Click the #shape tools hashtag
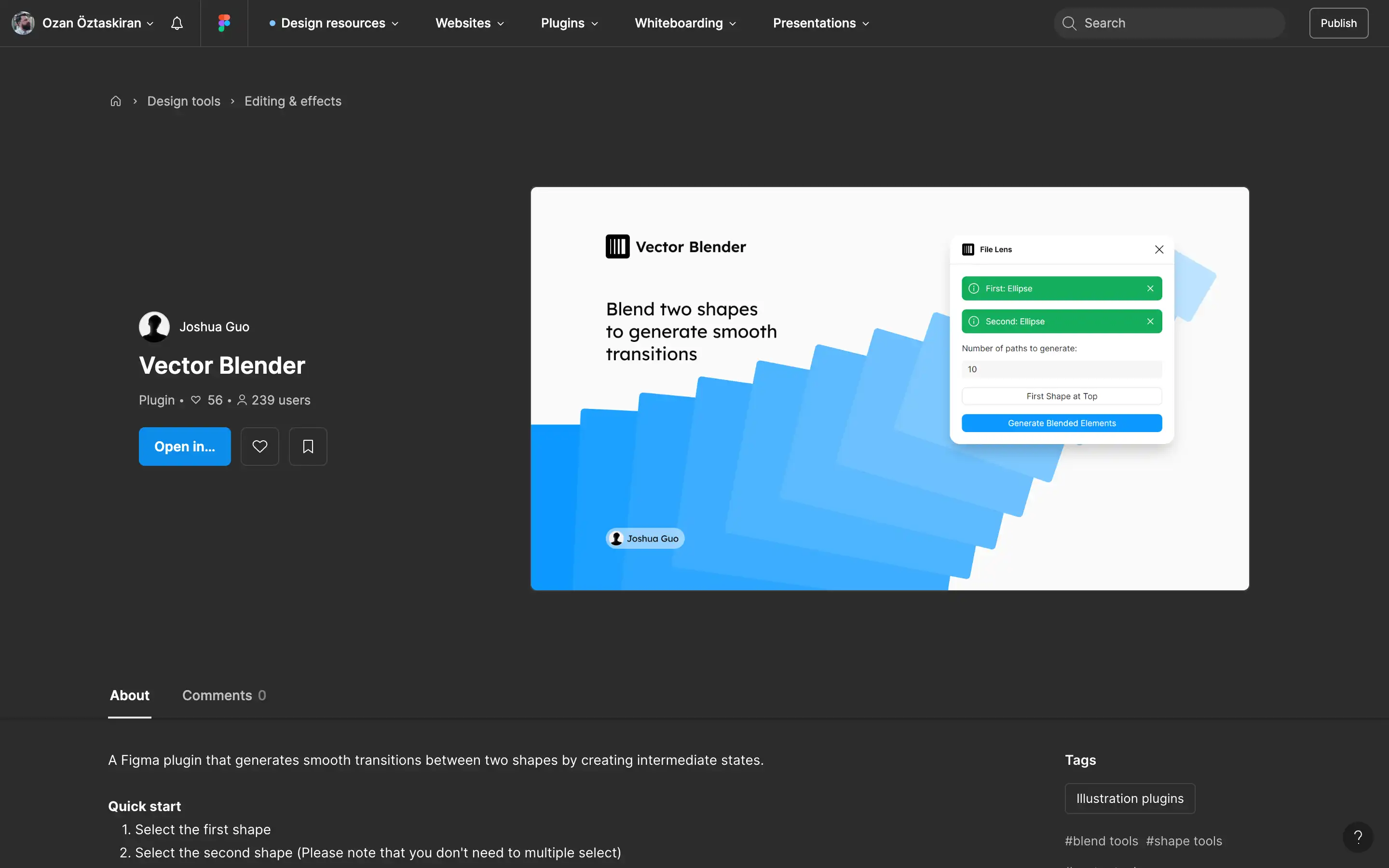Screen dimensions: 1389x868 pyautogui.click(x=1184, y=841)
